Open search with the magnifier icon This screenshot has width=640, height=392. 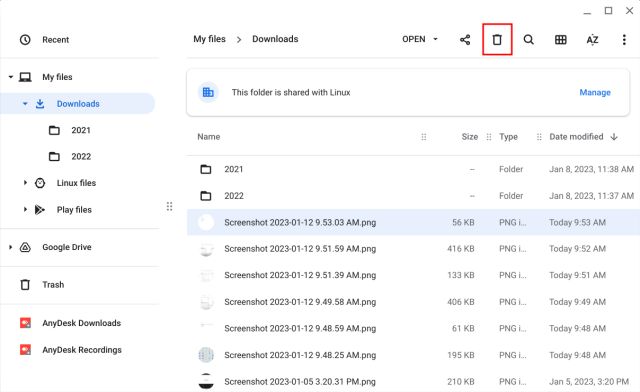pyautogui.click(x=529, y=40)
